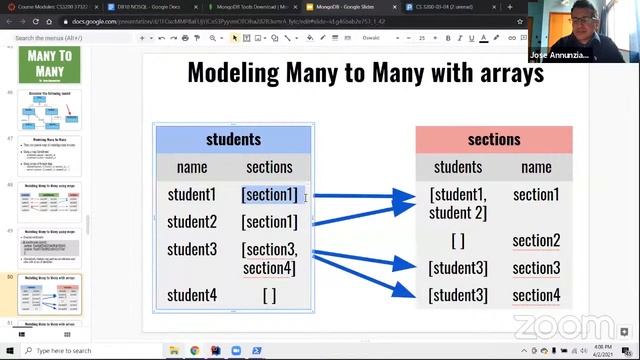Click the new slide plus button
640x360 pixels.
[x=142, y=38]
